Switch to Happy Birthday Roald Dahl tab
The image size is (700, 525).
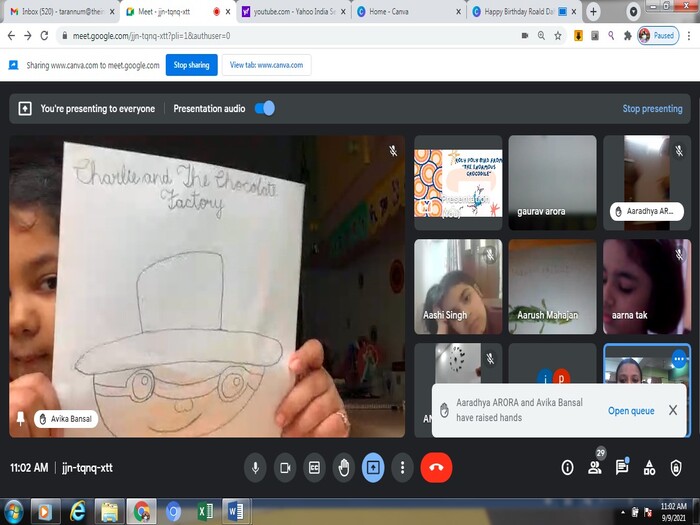[x=524, y=12]
